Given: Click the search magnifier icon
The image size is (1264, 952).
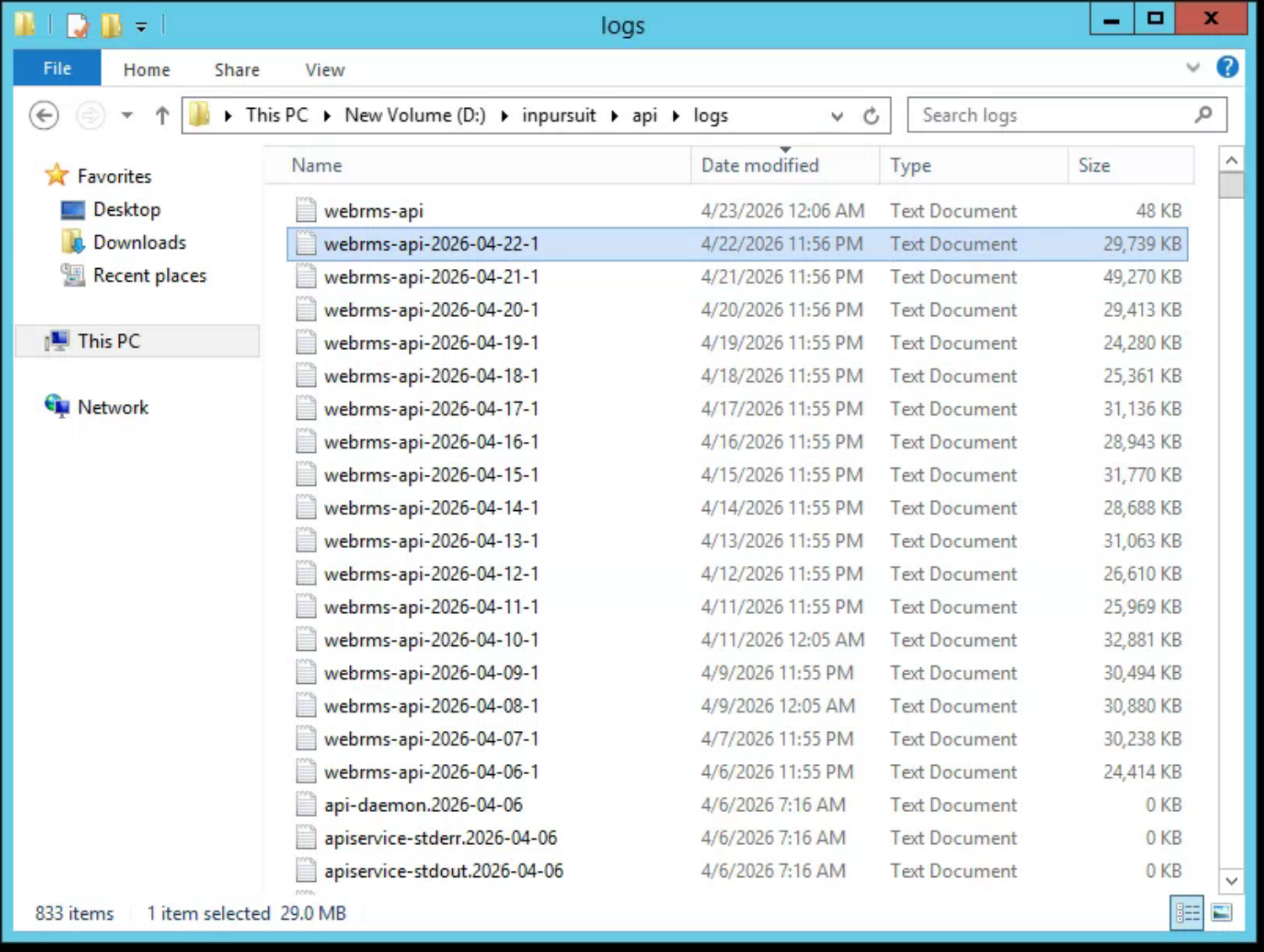Looking at the screenshot, I should [x=1203, y=115].
